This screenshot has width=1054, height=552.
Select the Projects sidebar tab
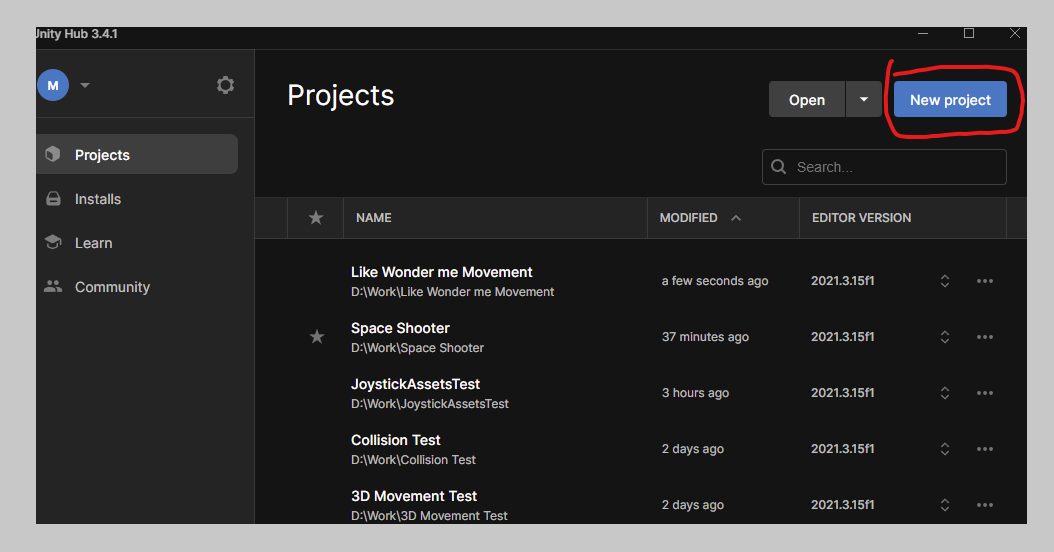tap(137, 155)
